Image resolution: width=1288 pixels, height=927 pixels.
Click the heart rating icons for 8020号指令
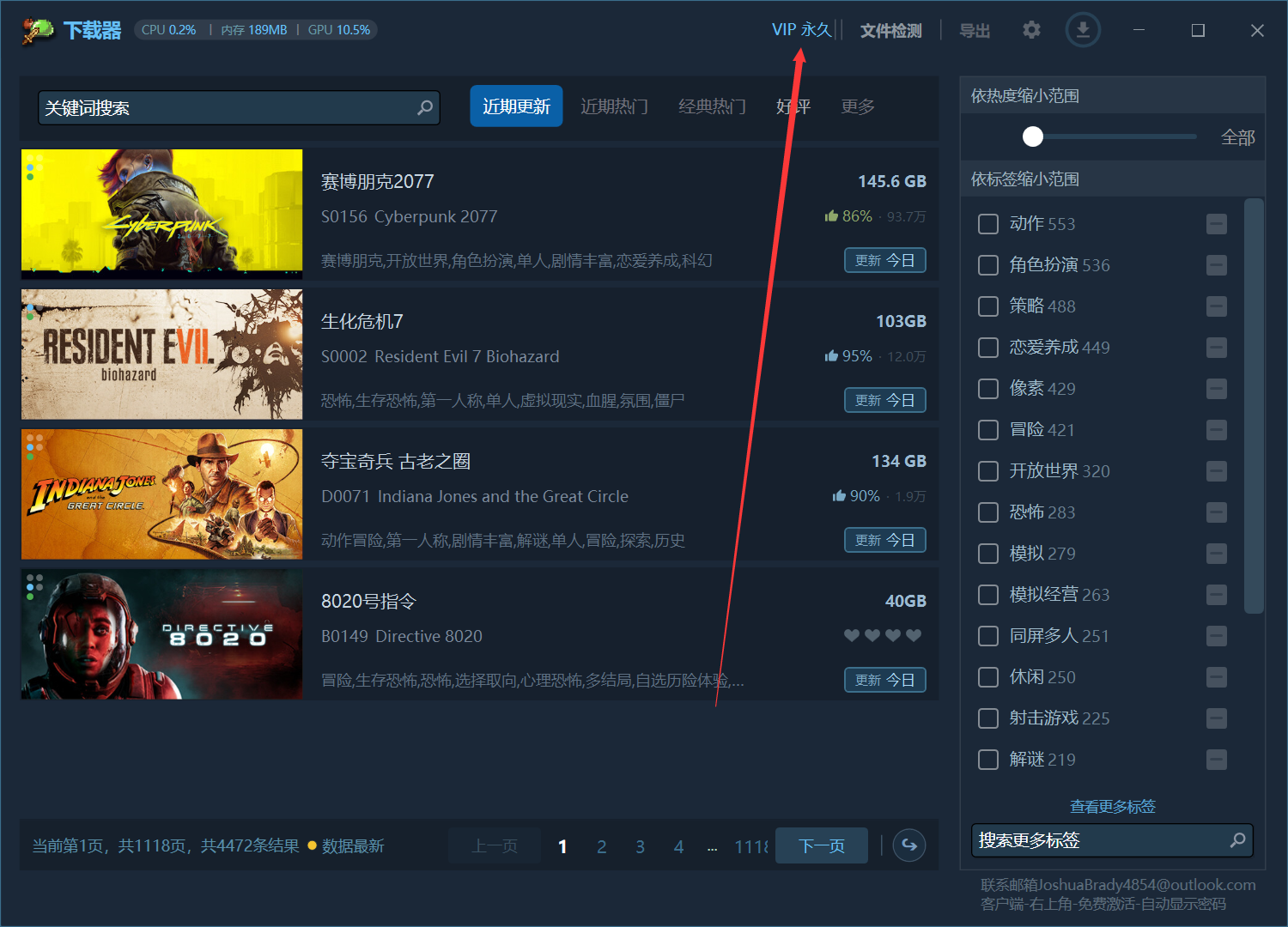(883, 635)
